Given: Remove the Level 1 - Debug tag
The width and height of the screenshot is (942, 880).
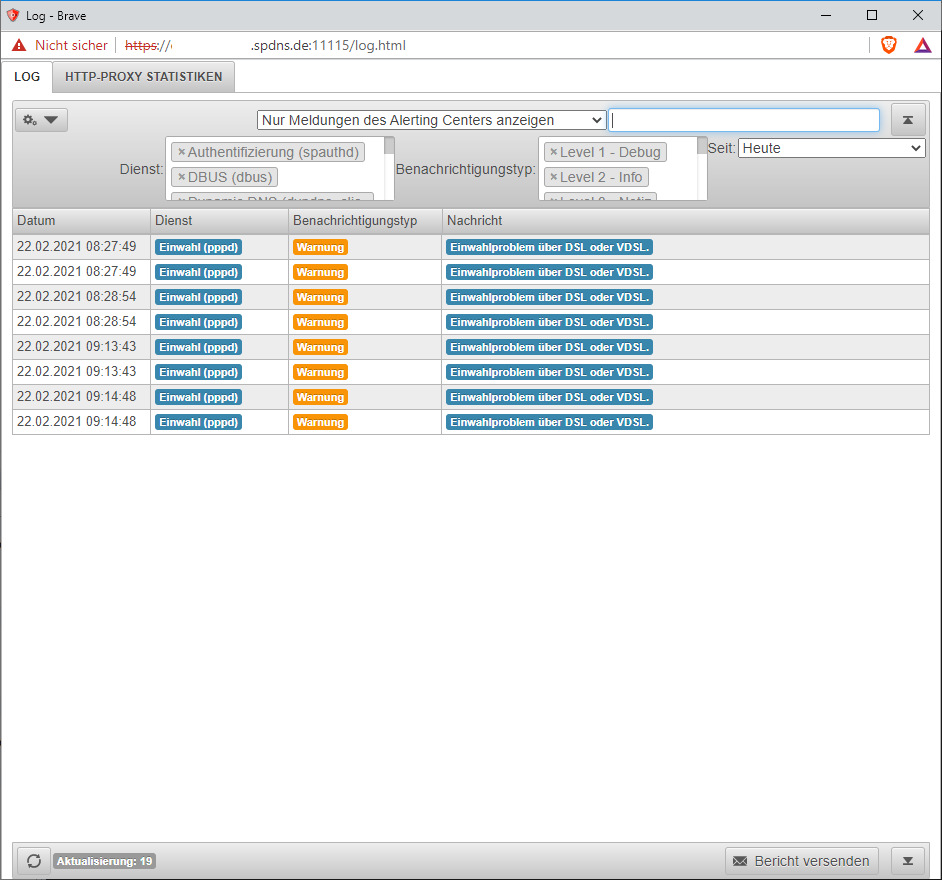Looking at the screenshot, I should (x=553, y=152).
